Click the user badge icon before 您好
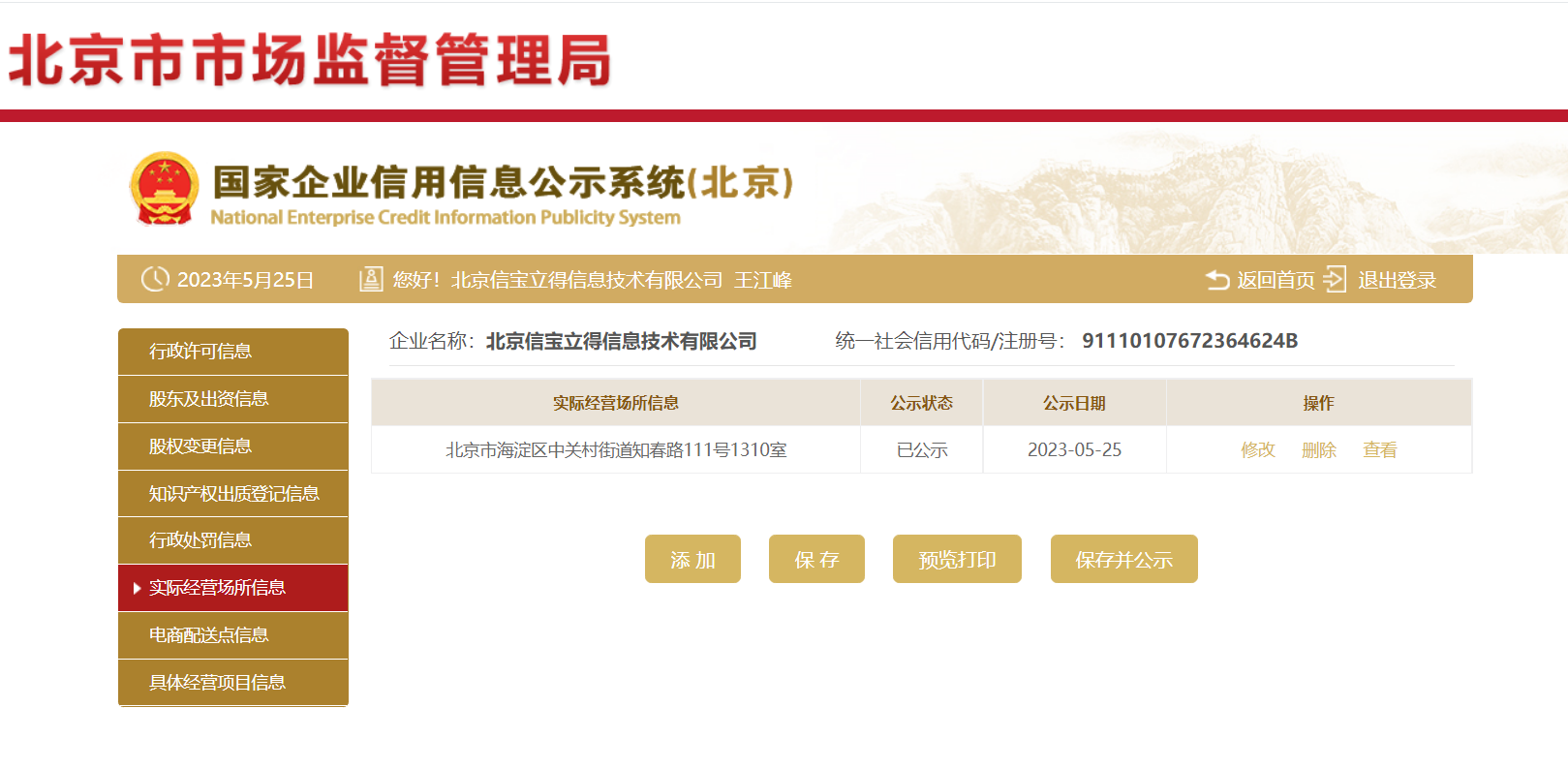 tap(371, 279)
